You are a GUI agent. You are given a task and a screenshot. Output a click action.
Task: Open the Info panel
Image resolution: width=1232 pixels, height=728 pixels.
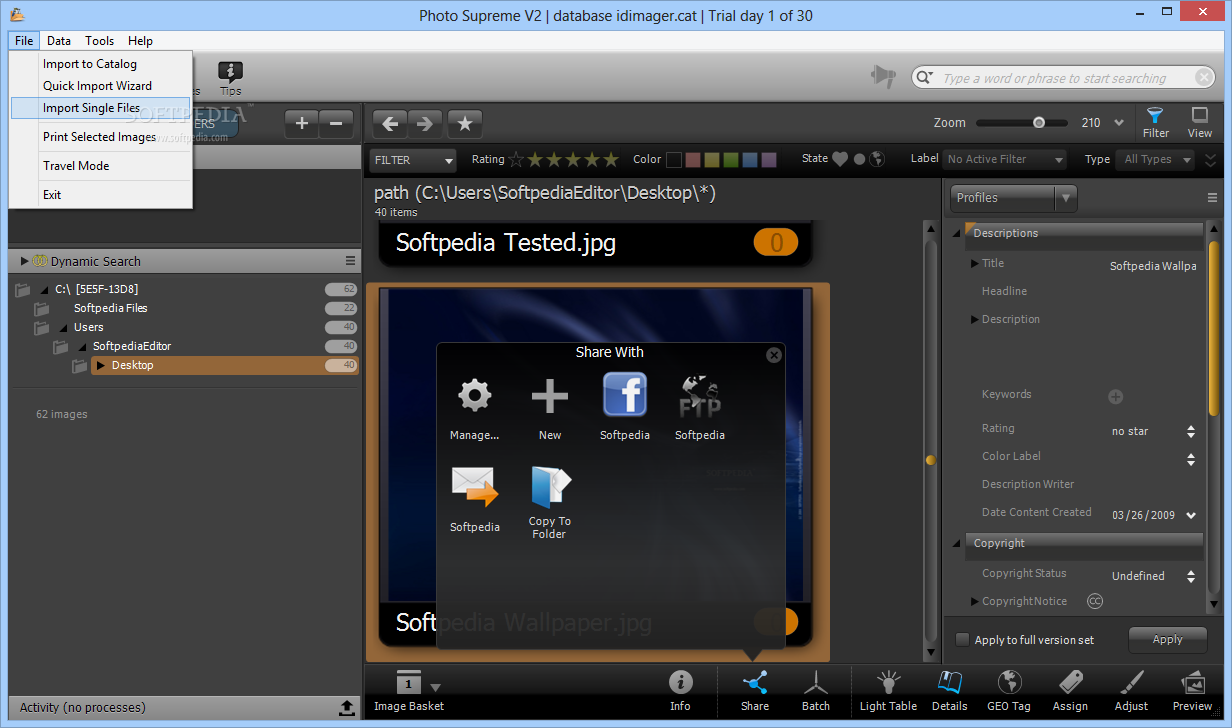[680, 691]
